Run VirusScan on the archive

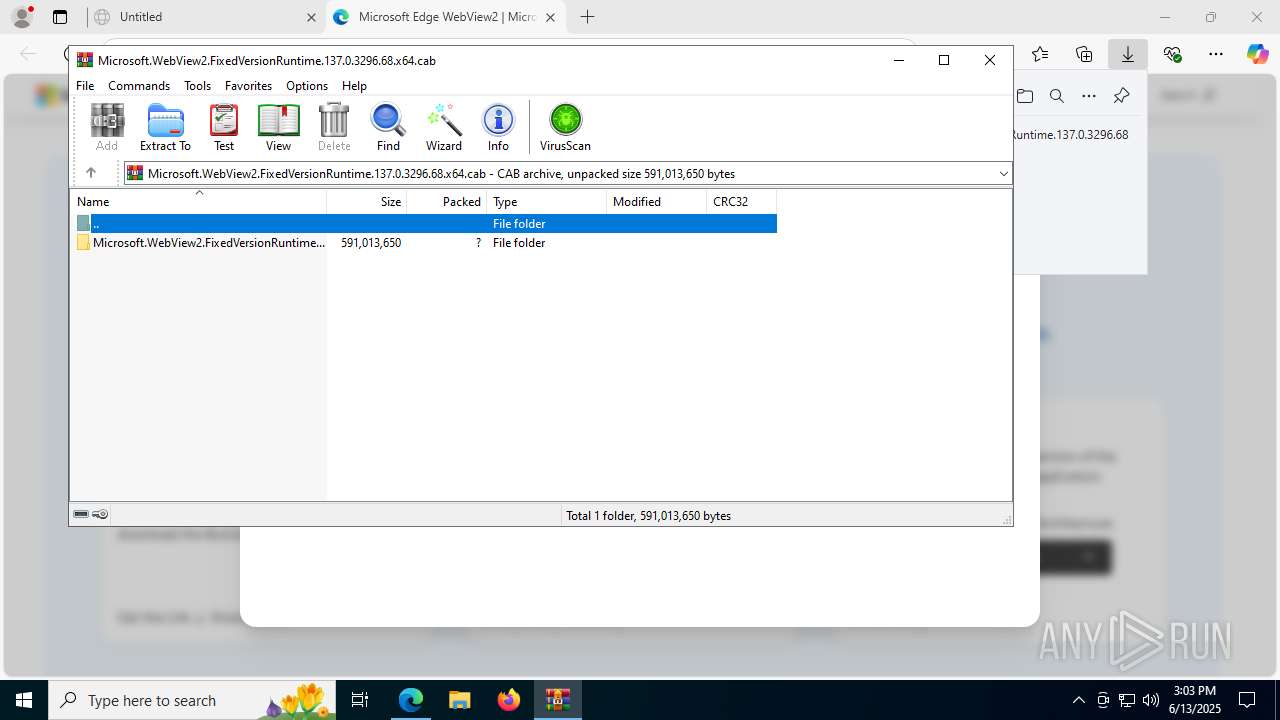click(x=565, y=127)
